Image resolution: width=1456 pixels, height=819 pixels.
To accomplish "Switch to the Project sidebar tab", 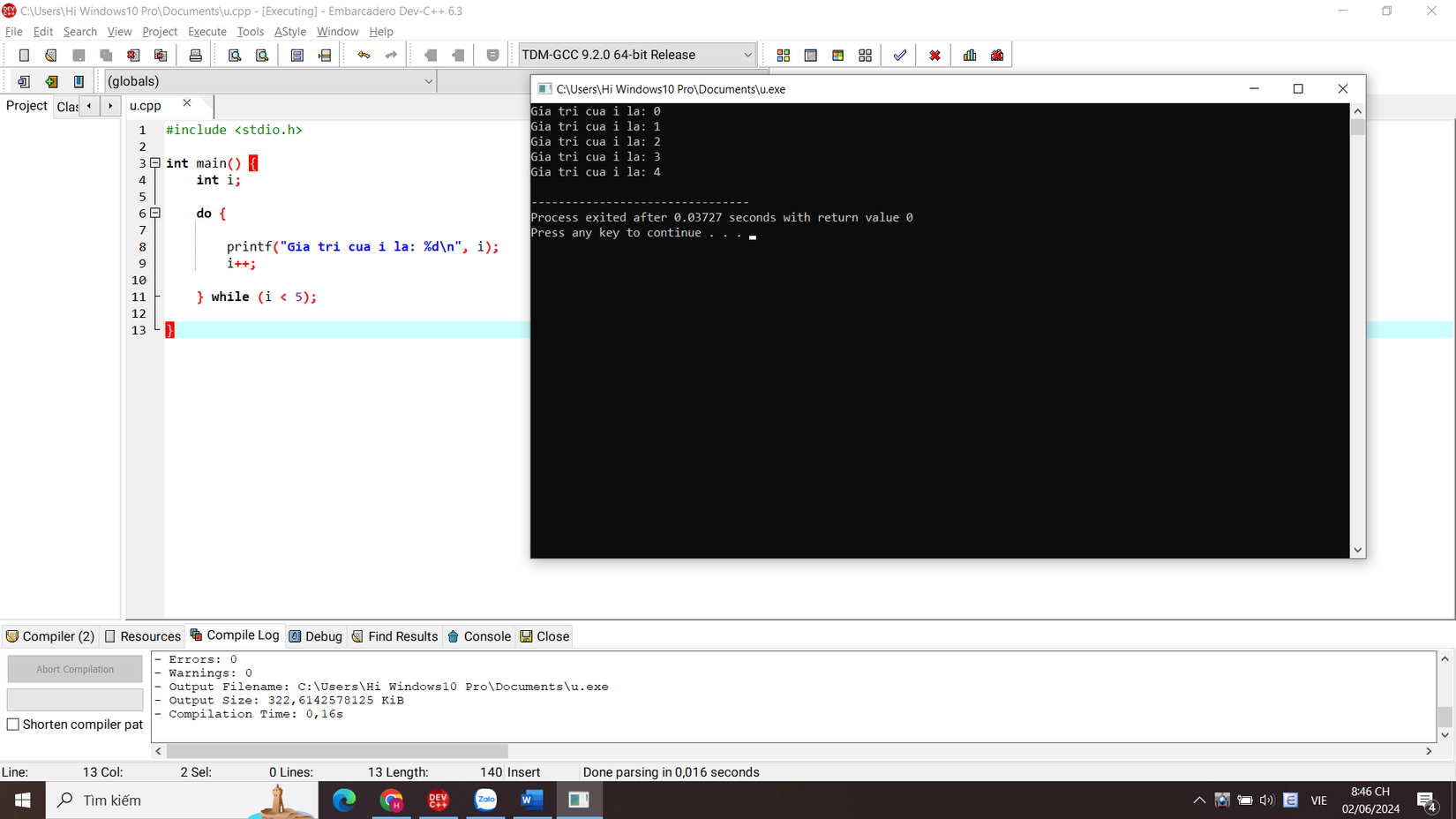I will [26, 106].
